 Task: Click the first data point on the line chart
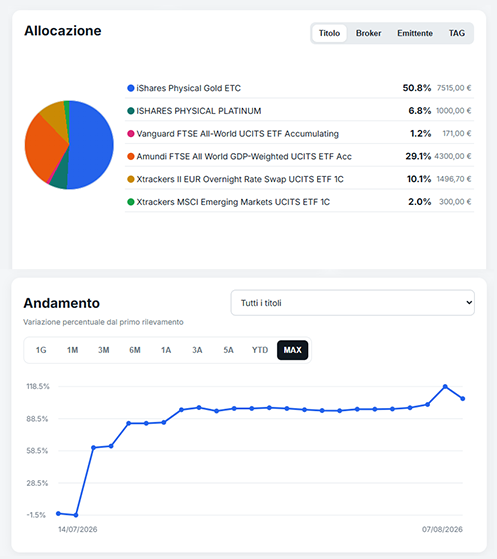[58, 513]
